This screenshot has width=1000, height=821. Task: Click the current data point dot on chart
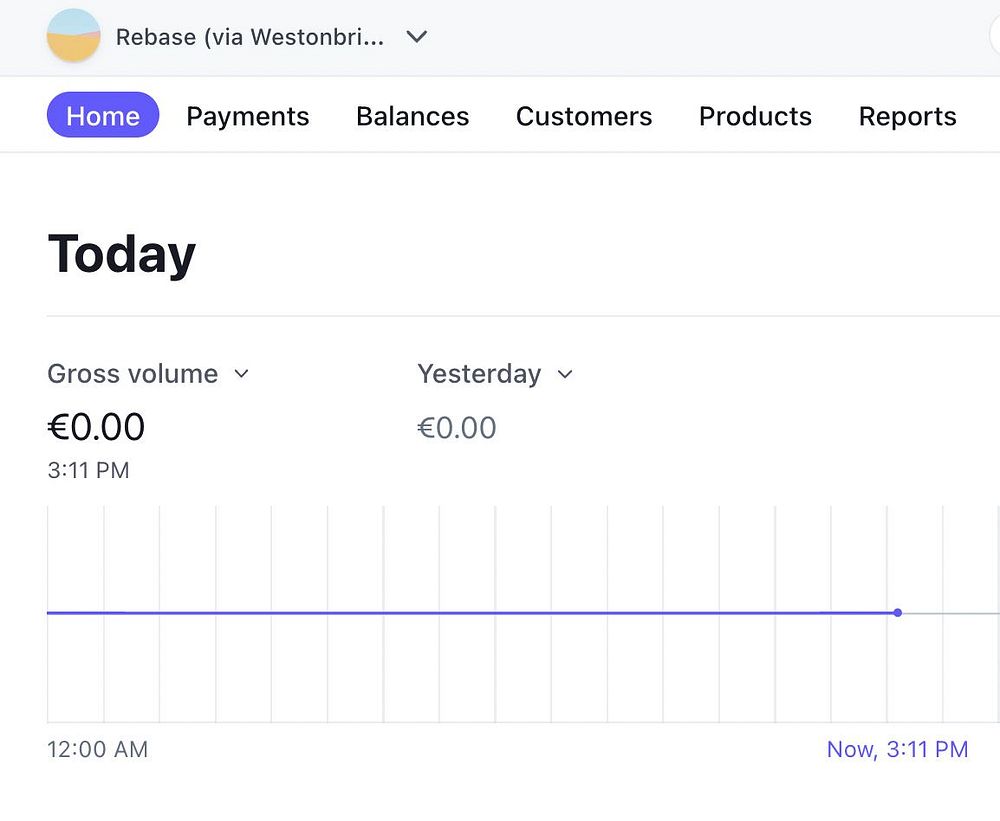(898, 612)
